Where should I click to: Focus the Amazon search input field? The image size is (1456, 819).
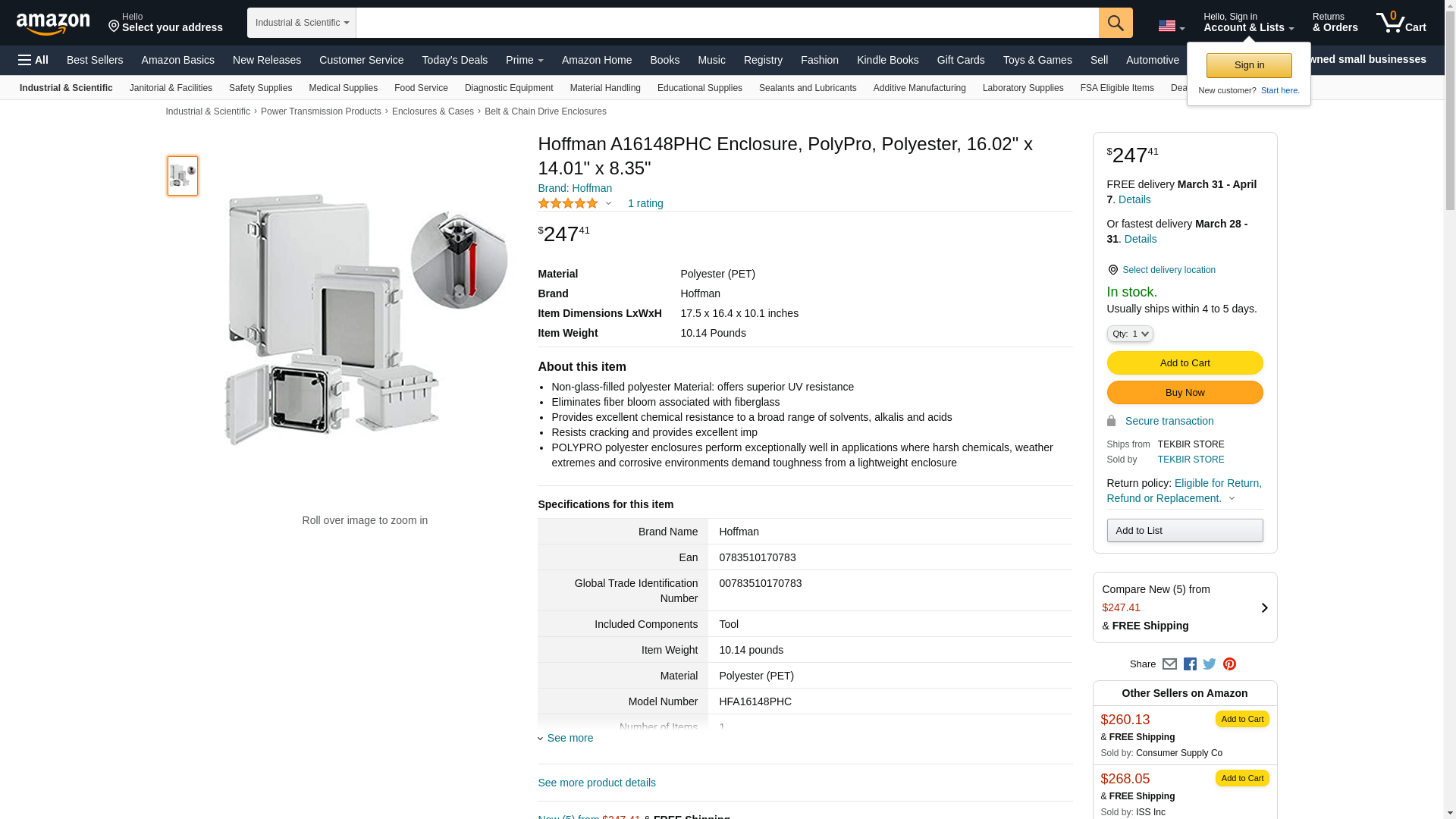coord(726,23)
